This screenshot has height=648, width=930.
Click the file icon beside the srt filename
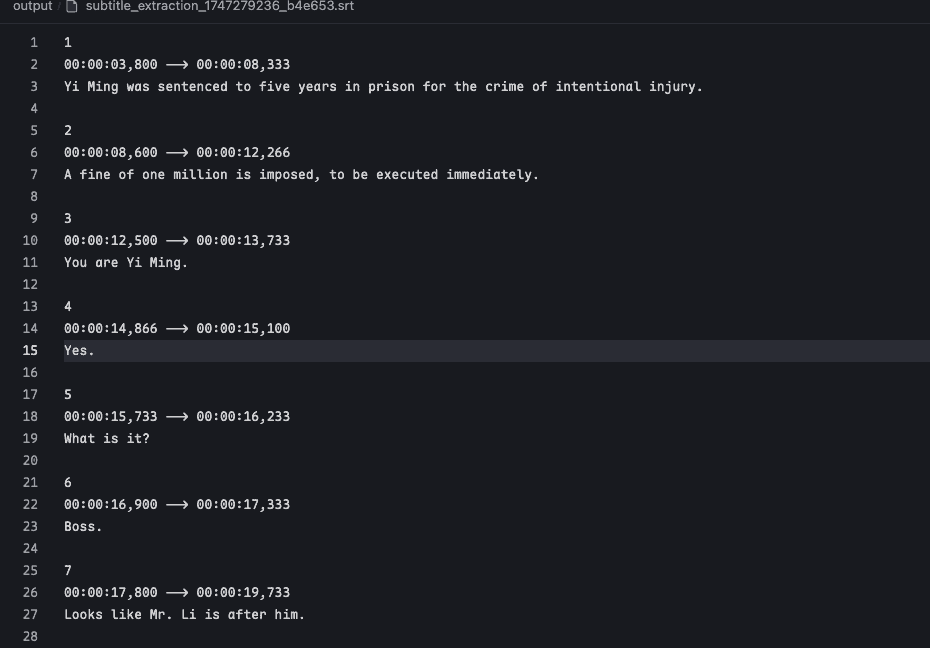pos(72,7)
